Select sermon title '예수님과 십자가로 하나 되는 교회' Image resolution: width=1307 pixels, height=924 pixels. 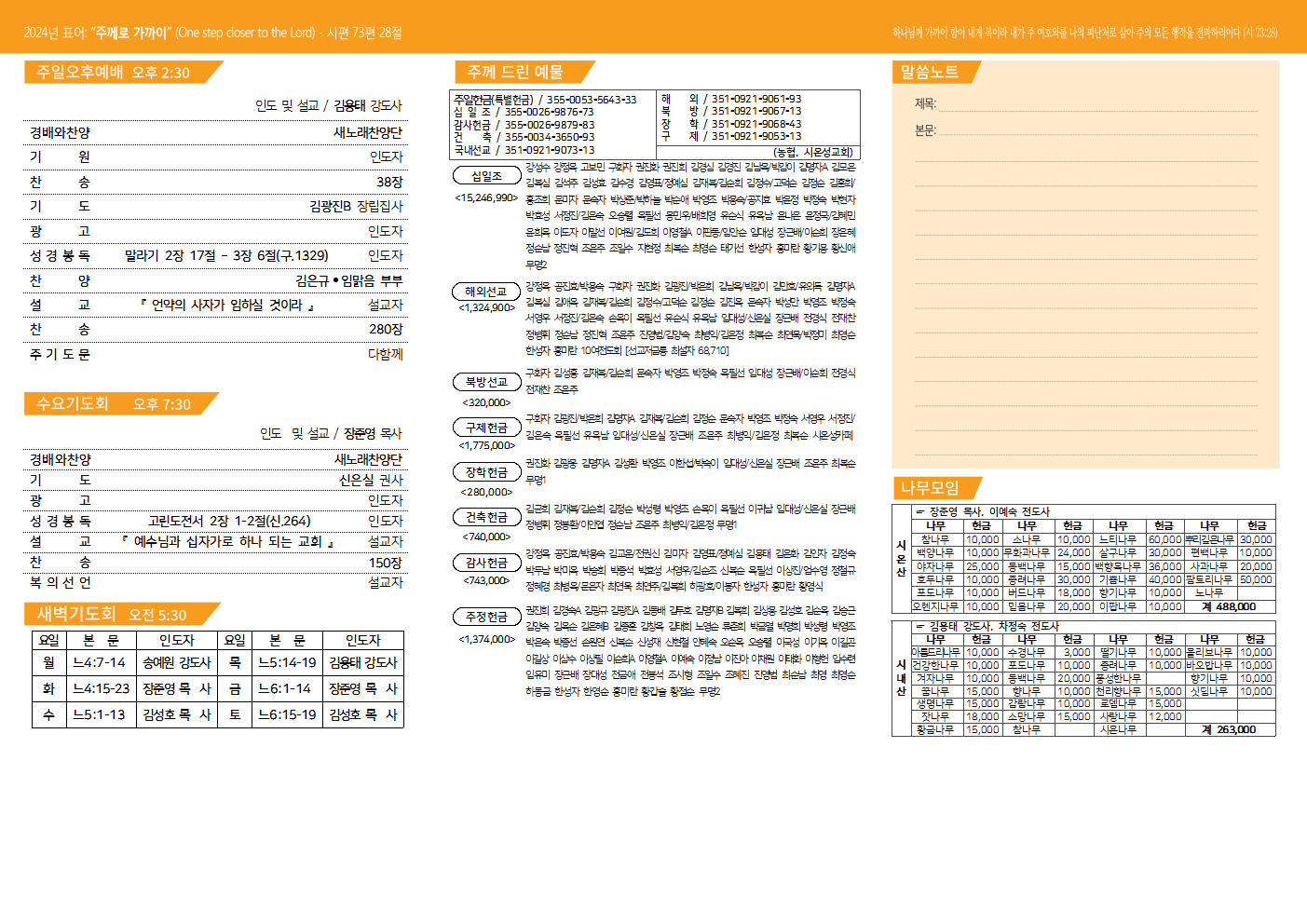coord(227,541)
